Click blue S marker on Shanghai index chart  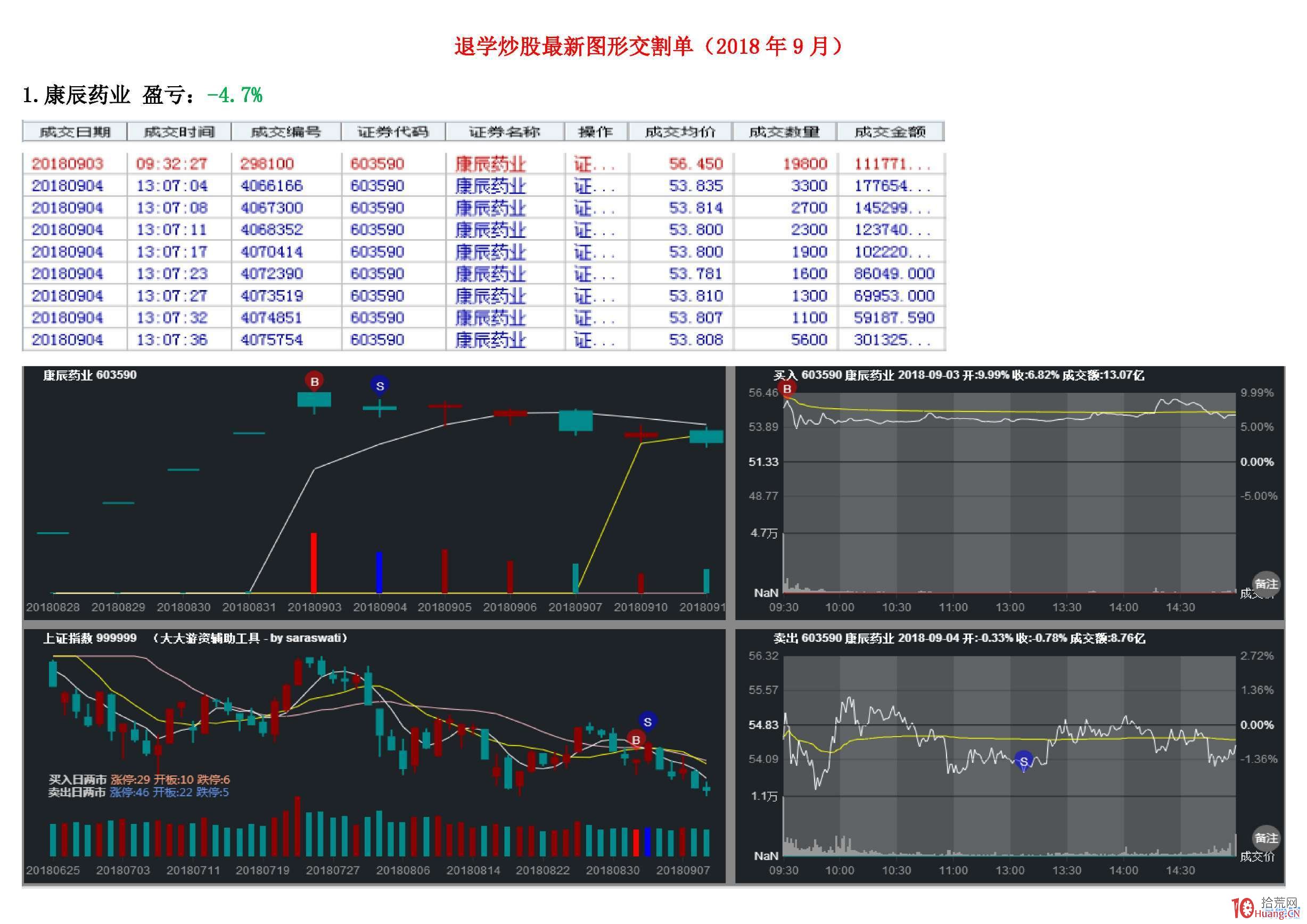(647, 721)
